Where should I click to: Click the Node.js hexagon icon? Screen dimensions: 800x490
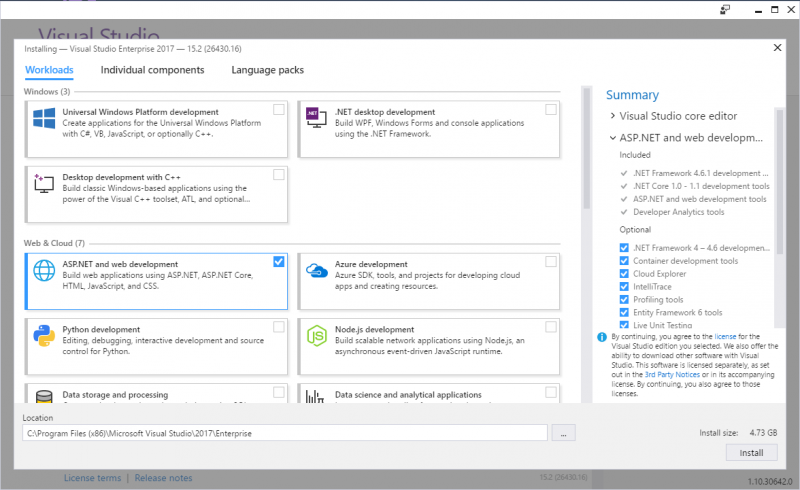pyautogui.click(x=316, y=336)
